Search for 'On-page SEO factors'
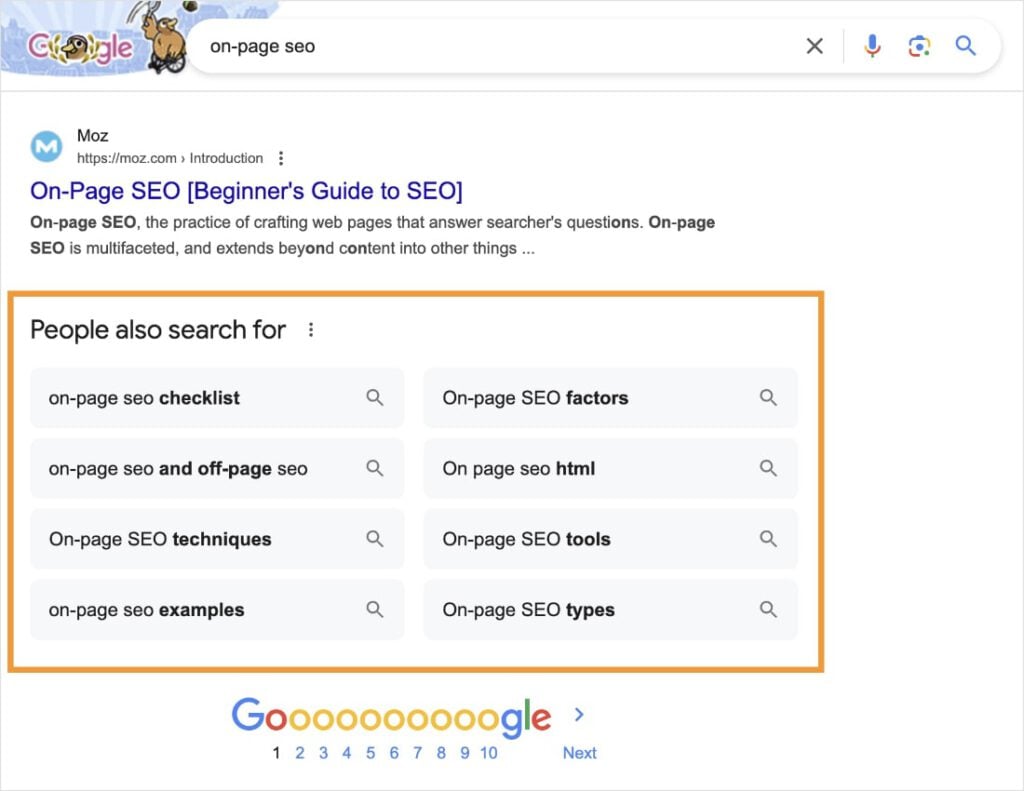Image resolution: width=1024 pixels, height=791 pixels. pos(536,397)
